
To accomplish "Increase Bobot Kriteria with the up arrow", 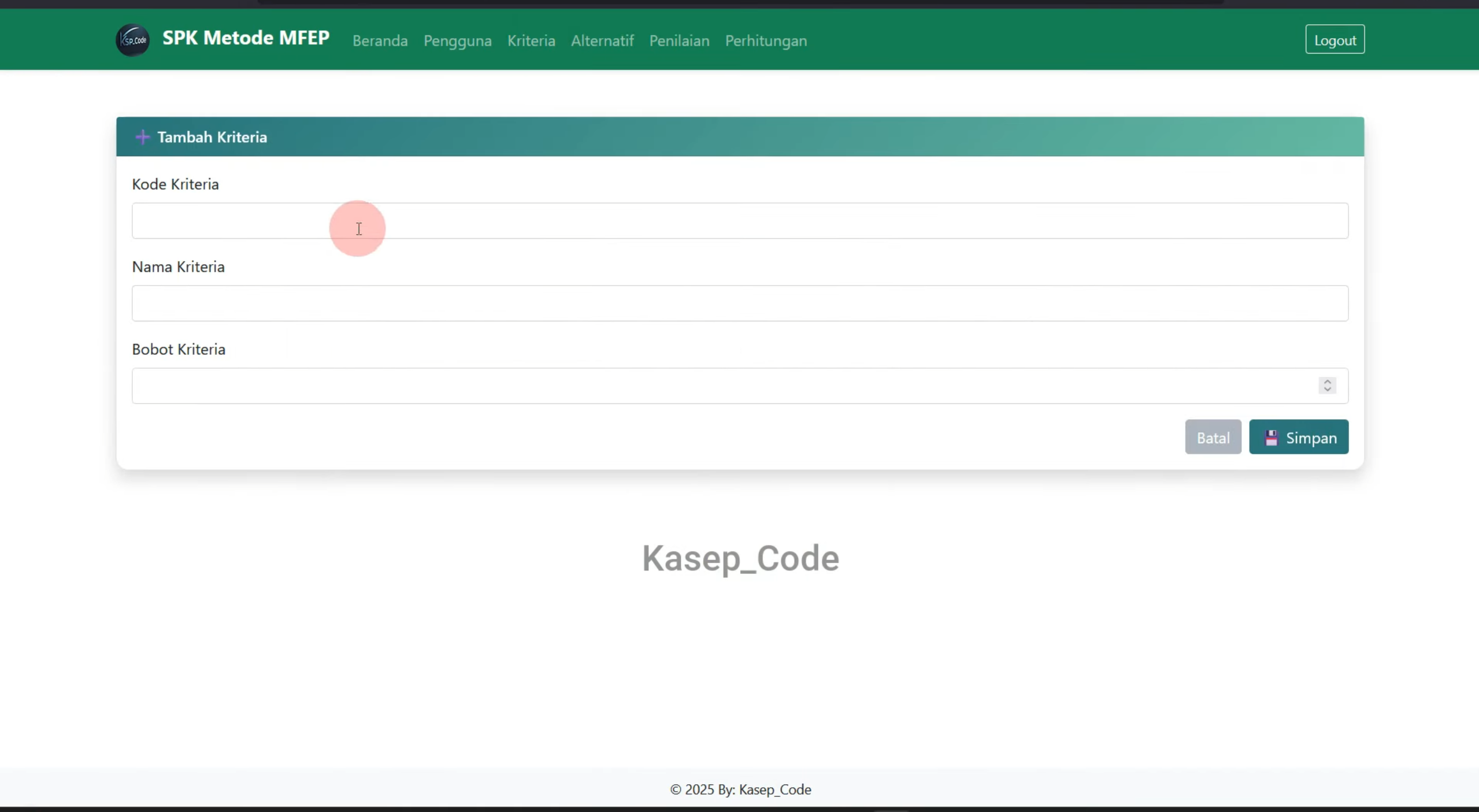I will (x=1327, y=381).
